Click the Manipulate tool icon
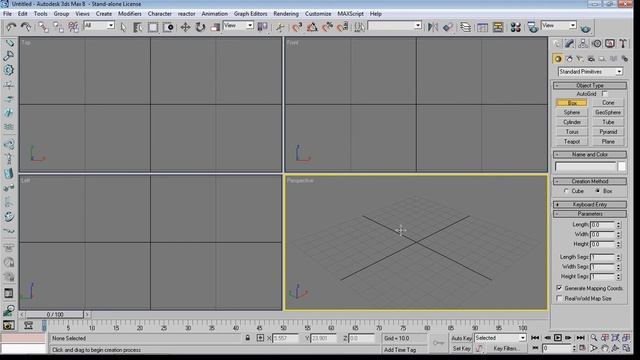The width and height of the screenshot is (640, 360). coord(280,27)
